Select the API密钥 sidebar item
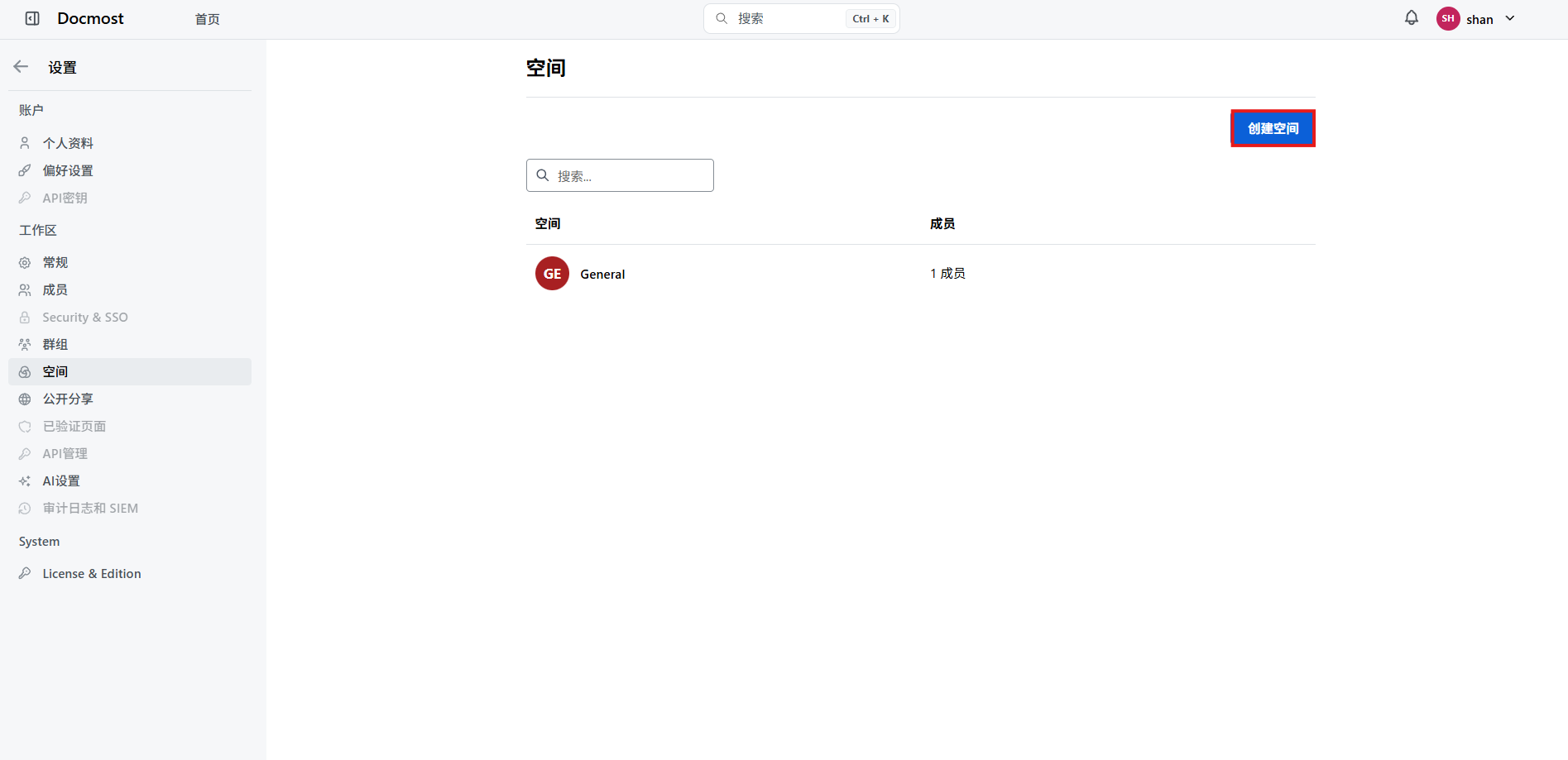This screenshot has width=1568, height=760. [130, 198]
